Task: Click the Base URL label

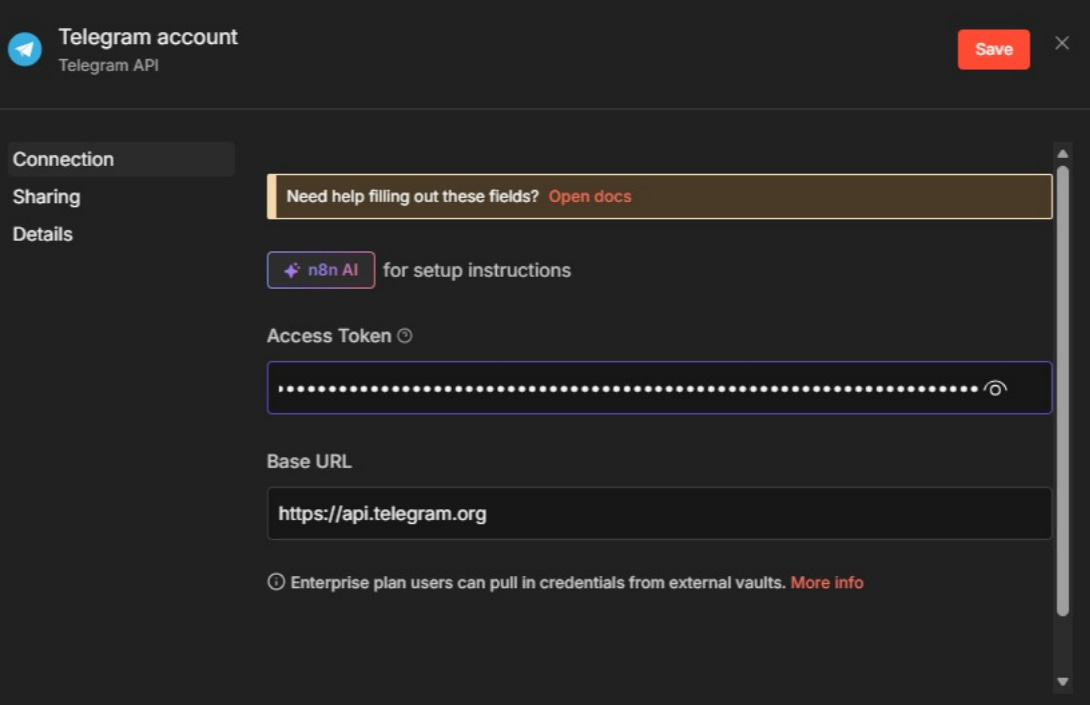Action: pyautogui.click(x=309, y=462)
